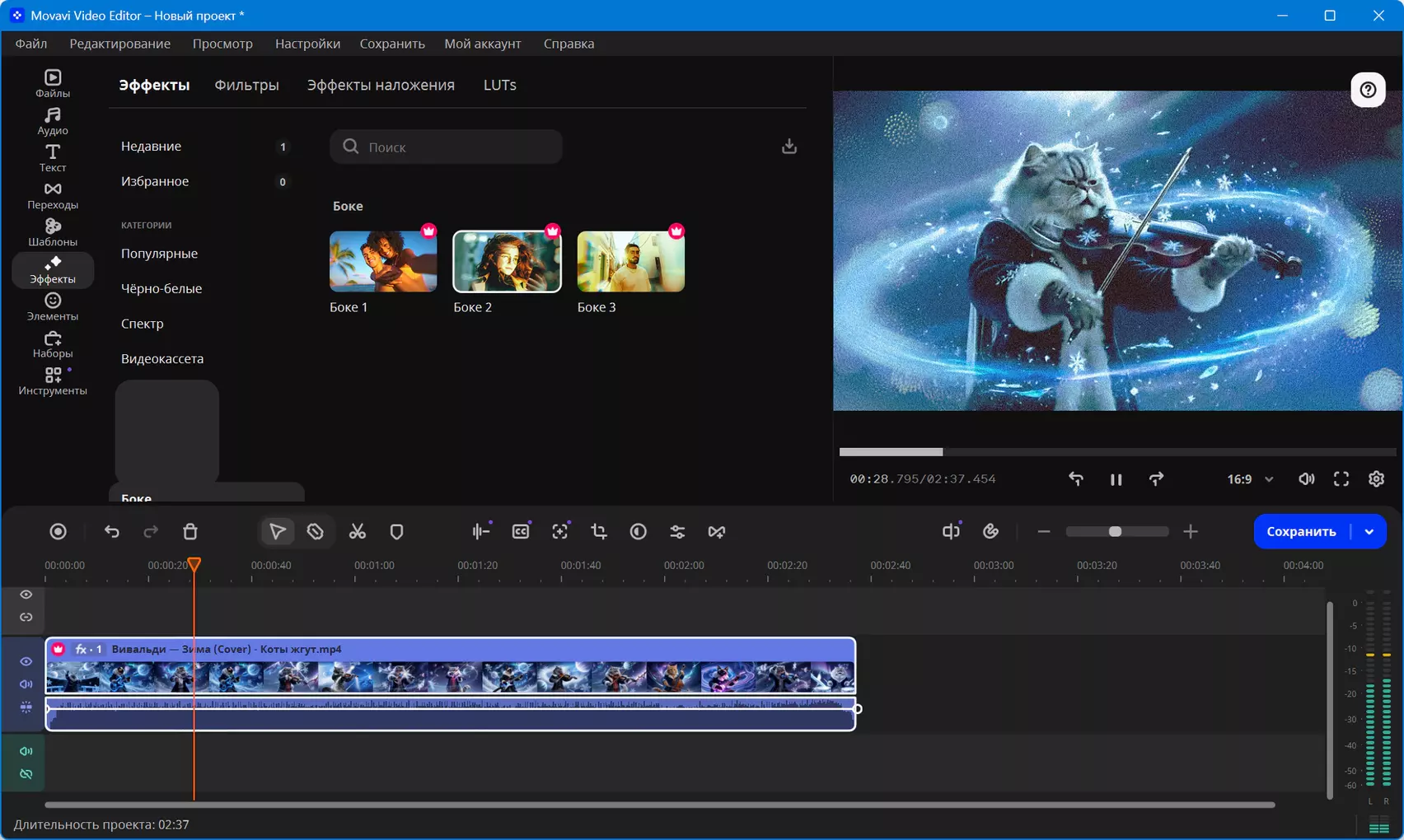This screenshot has width=1404, height=840.
Task: Select the Чёрно-белые category
Action: tap(161, 289)
